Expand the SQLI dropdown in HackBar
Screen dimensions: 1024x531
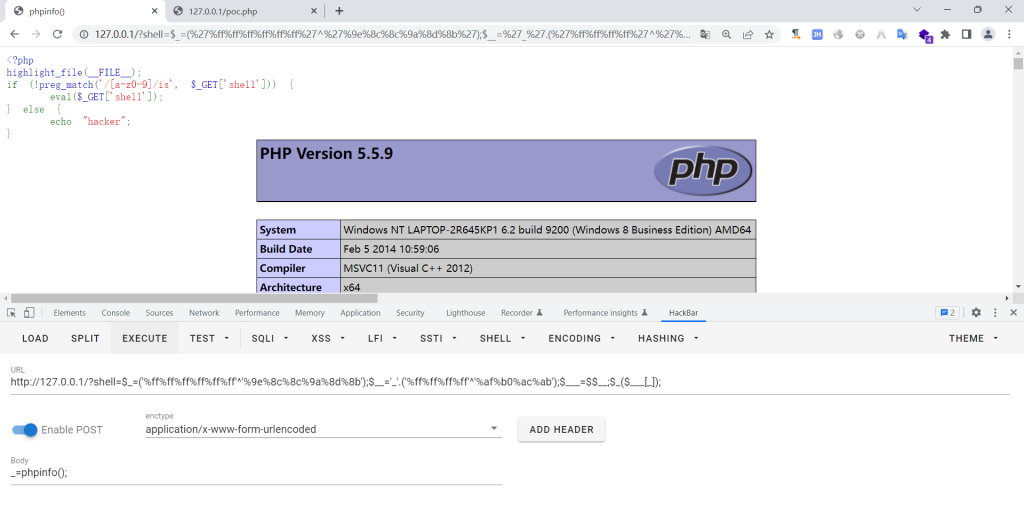(270, 338)
